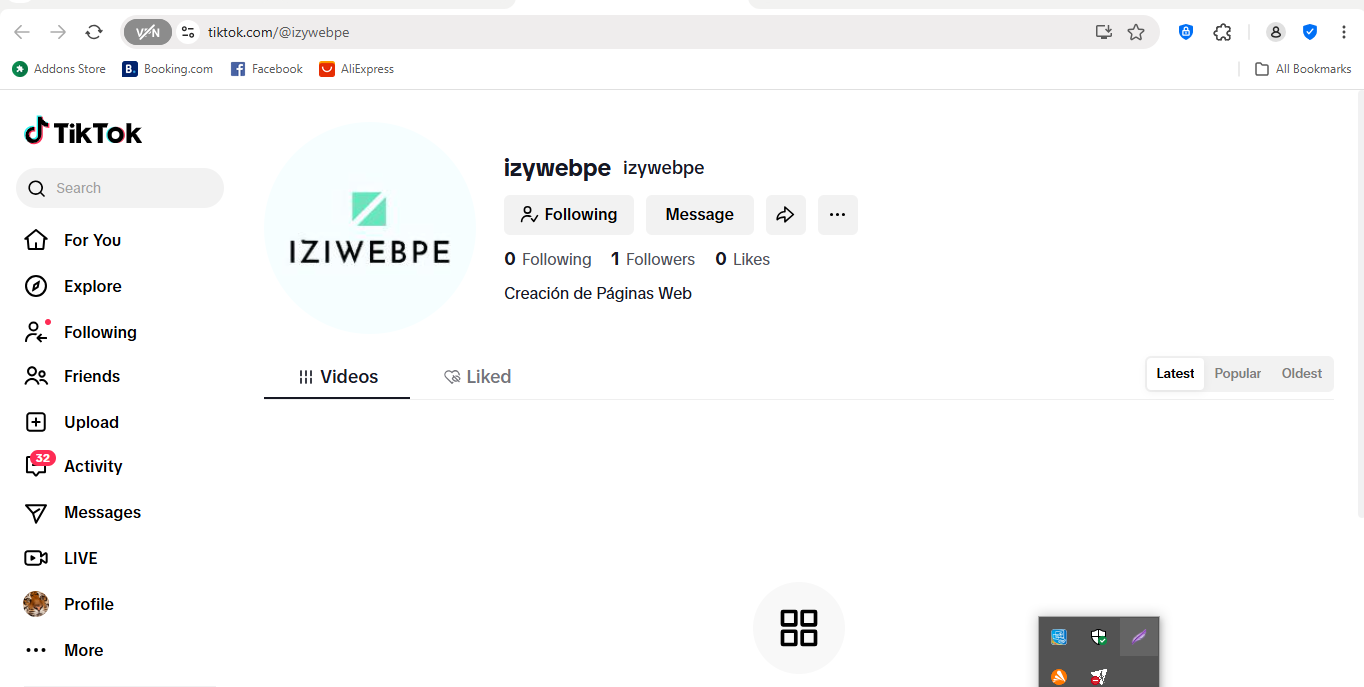Open the Facebook bookmark
Viewport: 1364px width, 687px height.
click(x=267, y=69)
